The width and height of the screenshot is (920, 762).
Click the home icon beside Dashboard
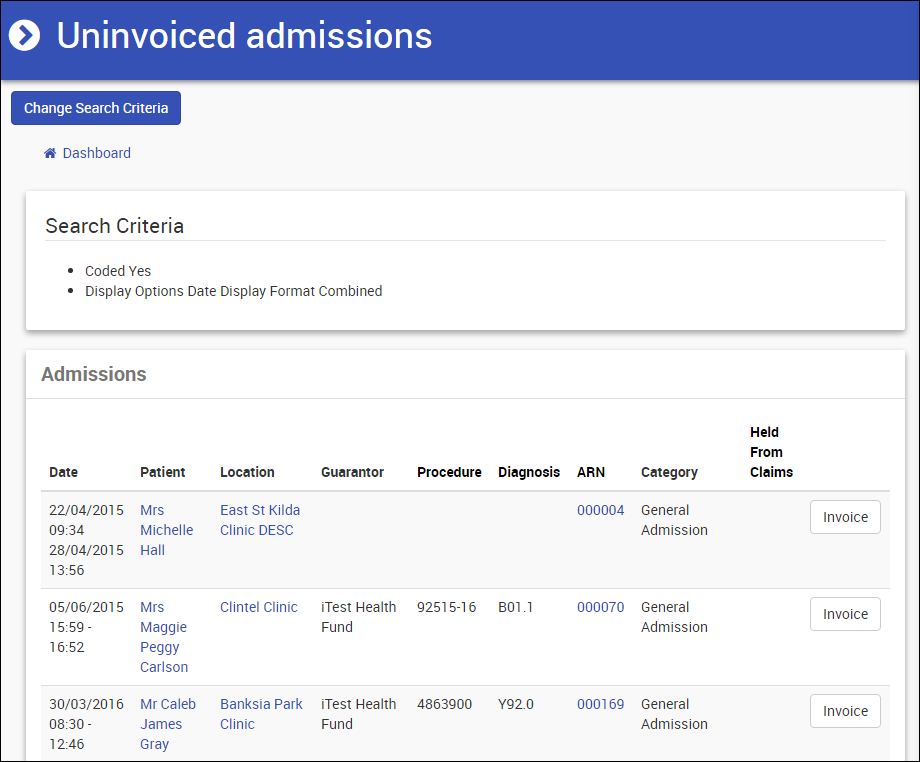tap(50, 153)
